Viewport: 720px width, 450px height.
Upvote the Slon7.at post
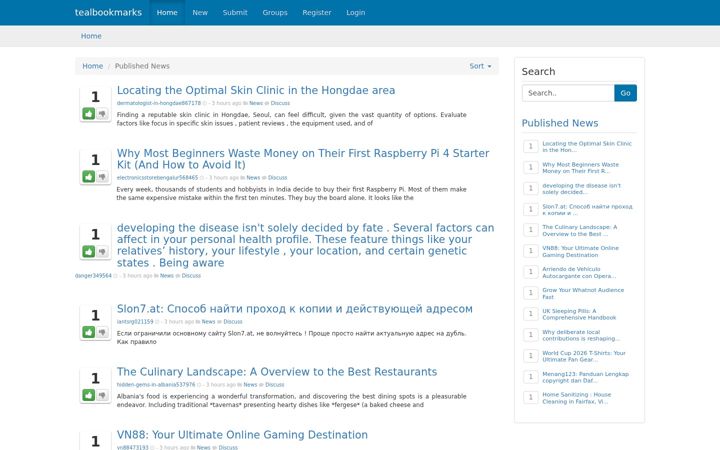89,332
